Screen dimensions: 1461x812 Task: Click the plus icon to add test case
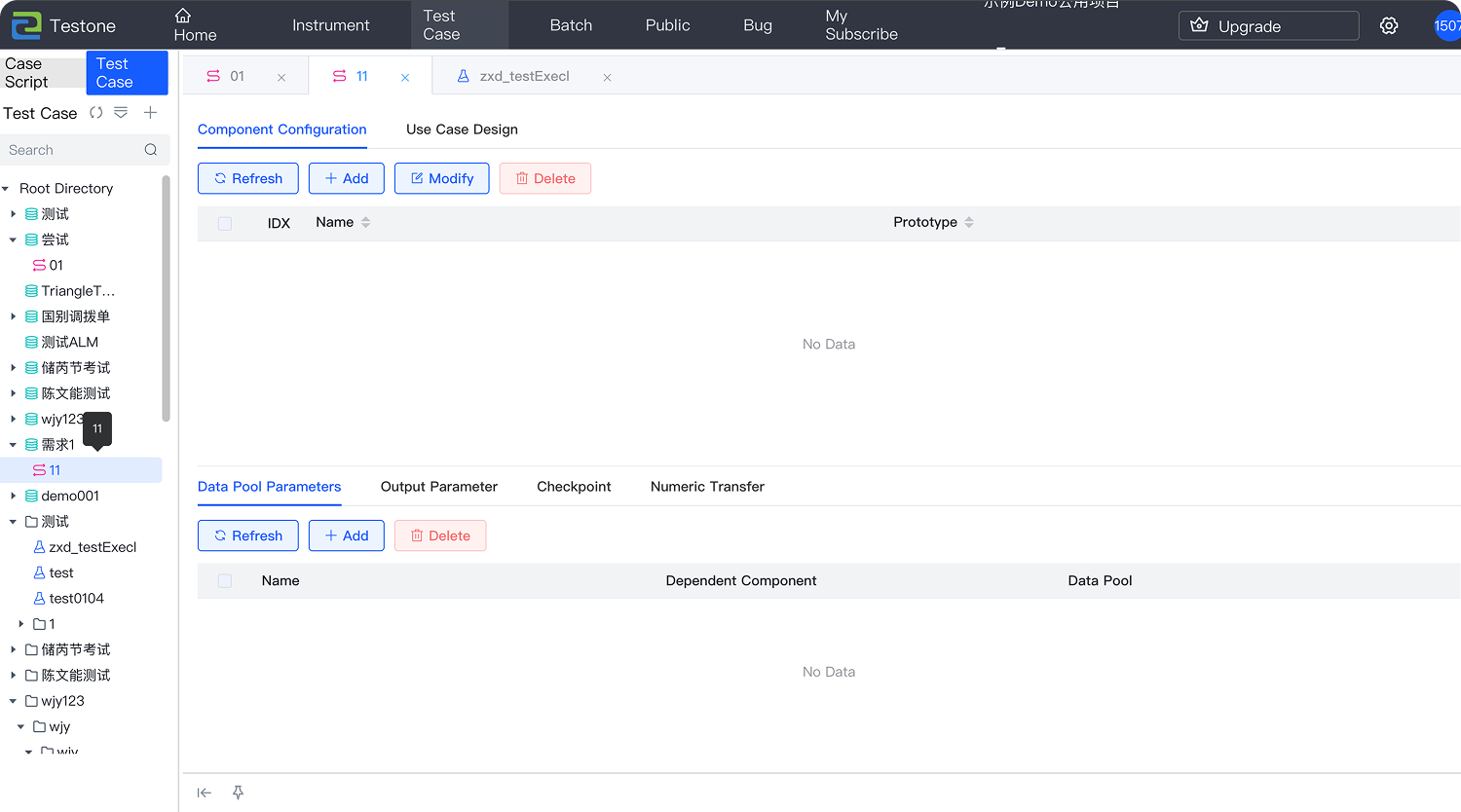[x=150, y=113]
